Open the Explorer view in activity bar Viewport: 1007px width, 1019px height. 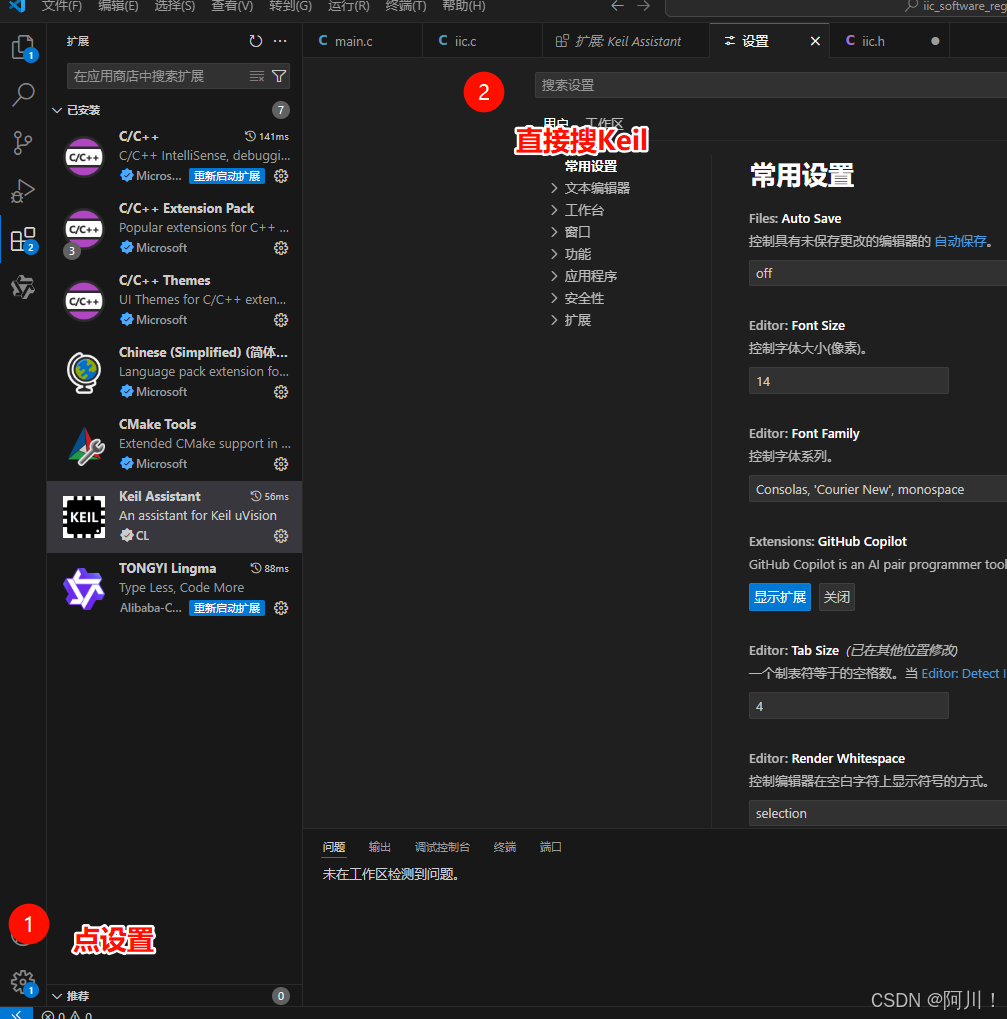coord(23,47)
